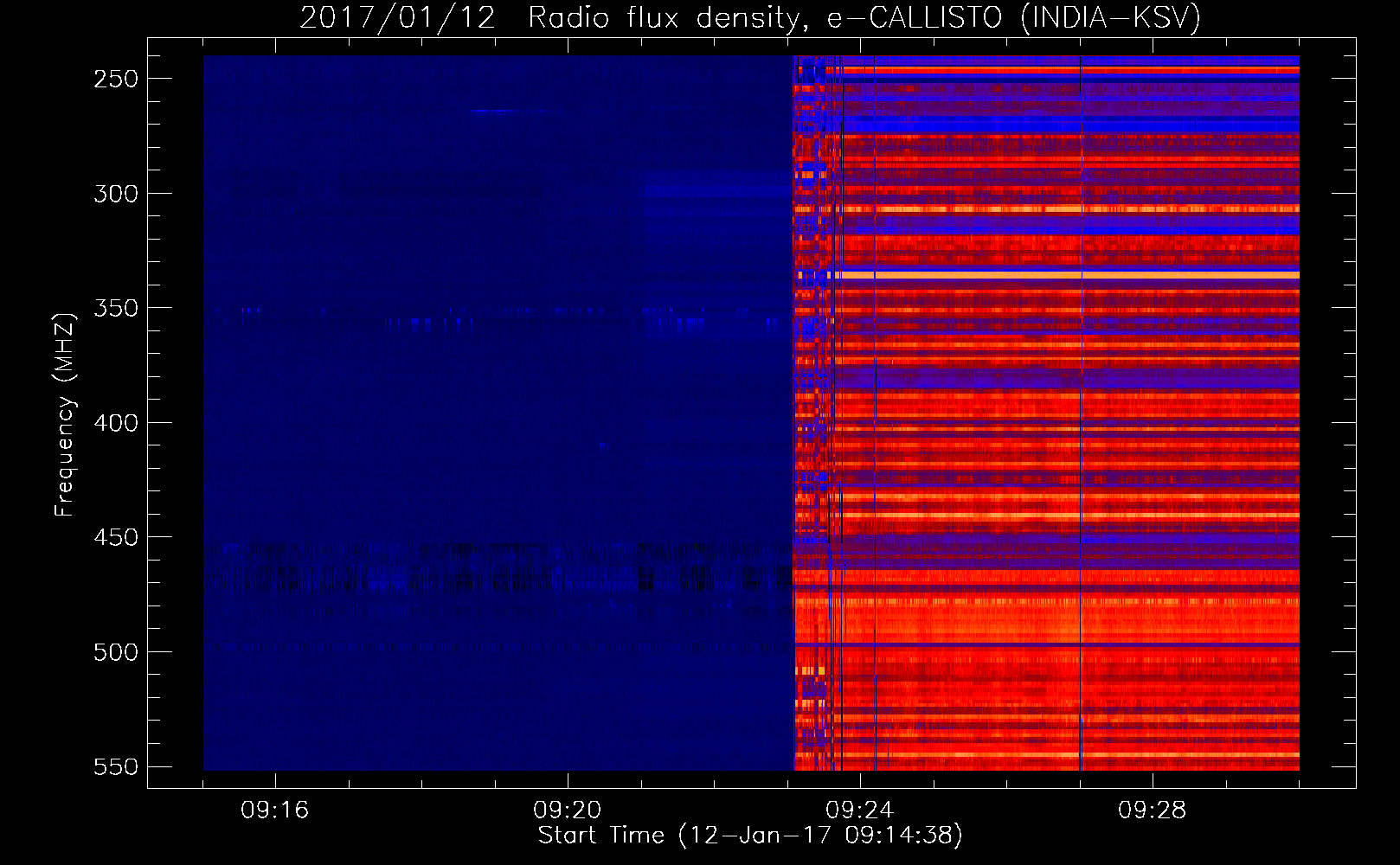This screenshot has height=865, width=1400.
Task: Click the '300' frequency axis label
Action: 116,194
